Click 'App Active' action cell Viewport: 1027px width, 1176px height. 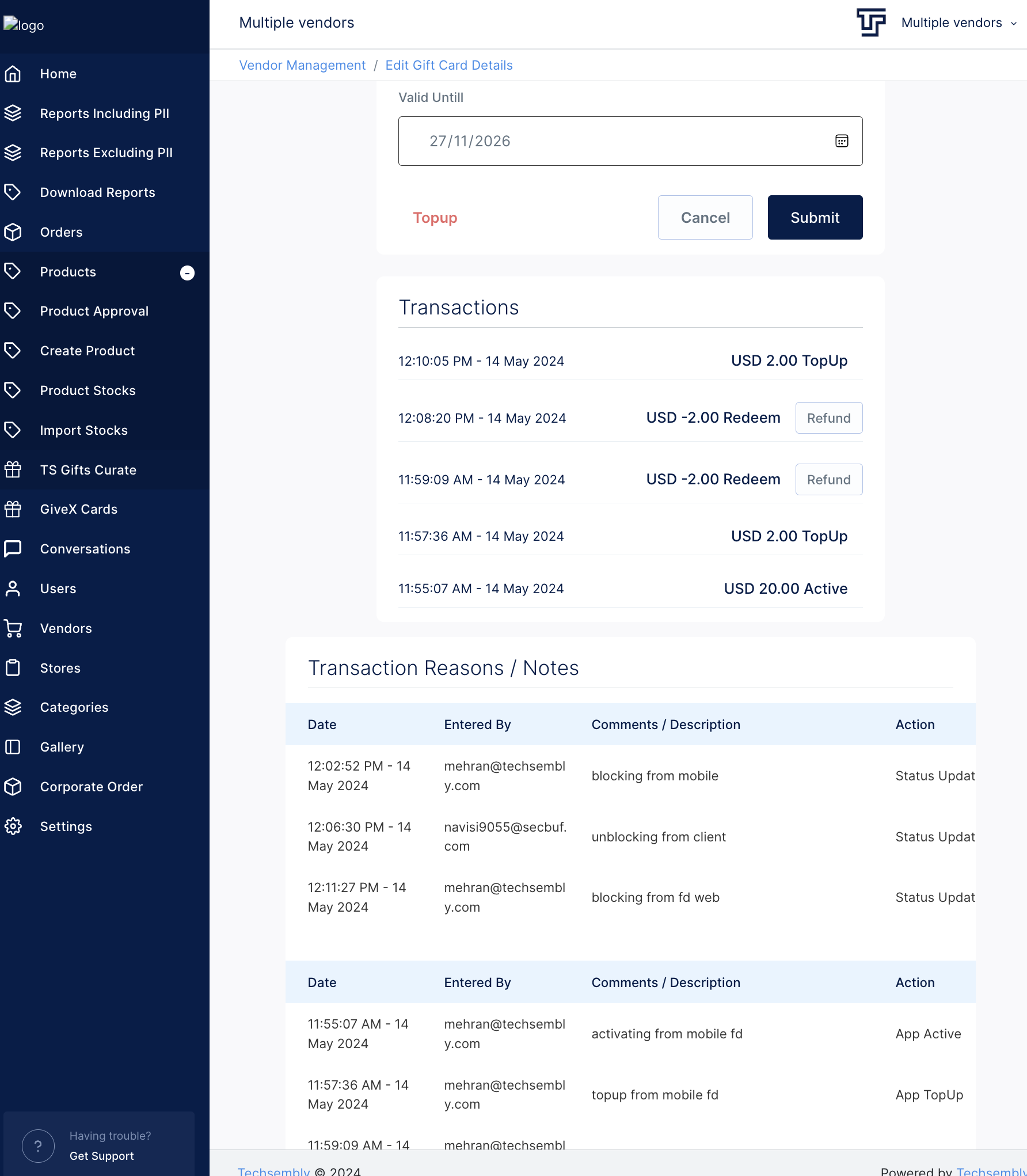[x=928, y=1034]
